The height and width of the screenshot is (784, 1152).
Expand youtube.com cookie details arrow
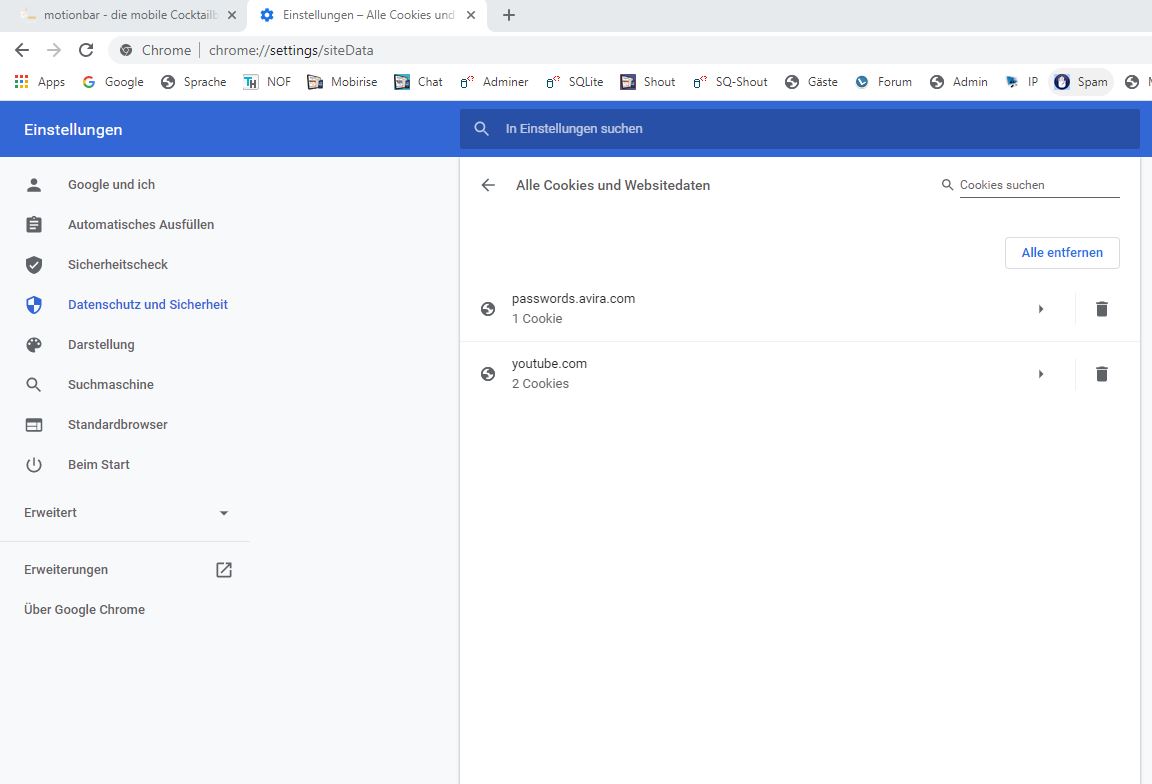pos(1041,374)
